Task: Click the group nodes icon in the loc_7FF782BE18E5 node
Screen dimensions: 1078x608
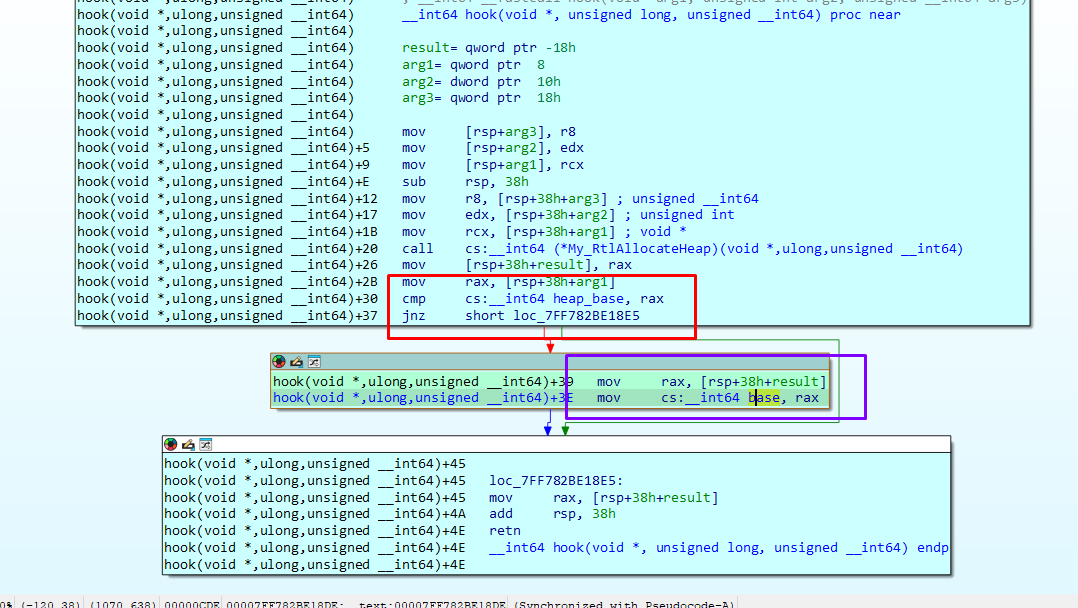Action: [x=206, y=444]
